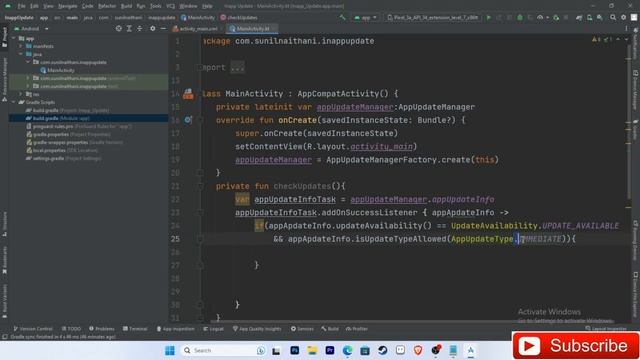Hide the Project panel with minus icon
This screenshot has width=640, height=360.
coord(163,29)
